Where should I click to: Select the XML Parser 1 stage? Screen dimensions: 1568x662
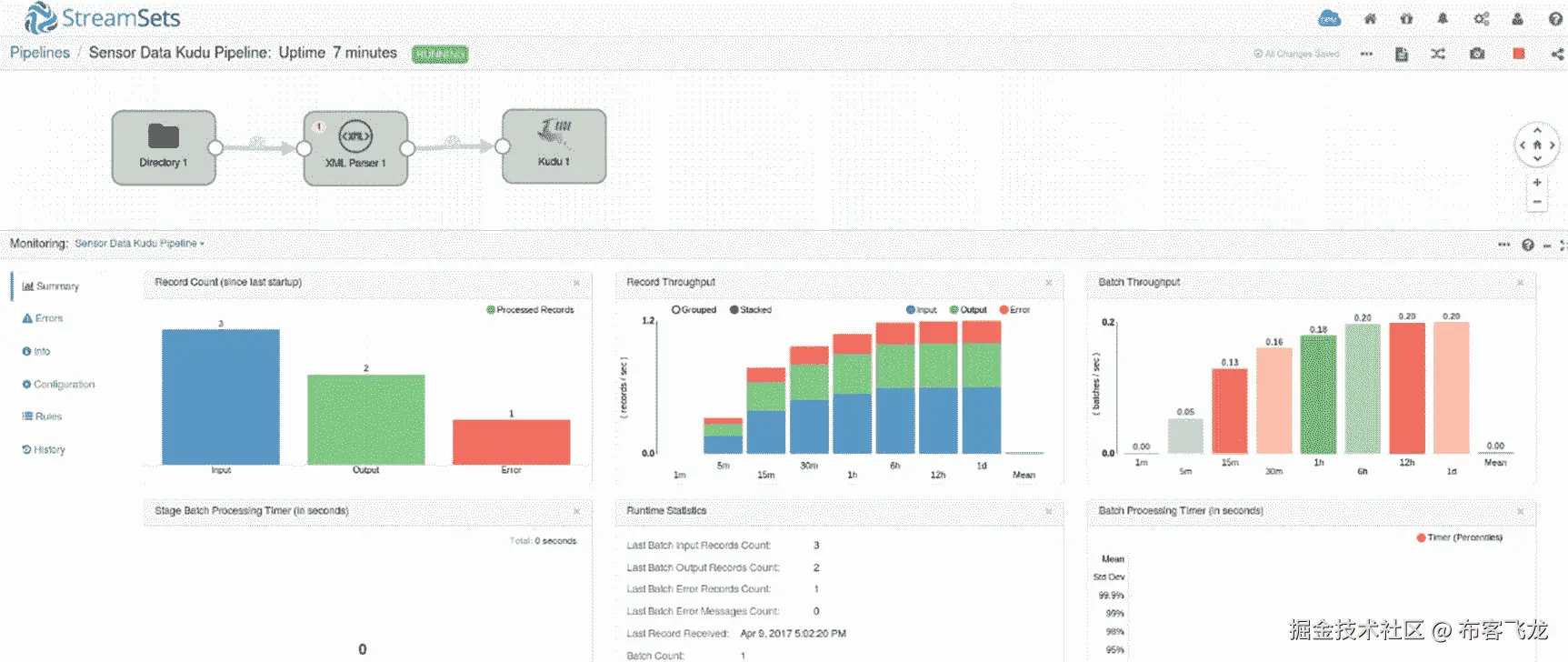tap(355, 148)
